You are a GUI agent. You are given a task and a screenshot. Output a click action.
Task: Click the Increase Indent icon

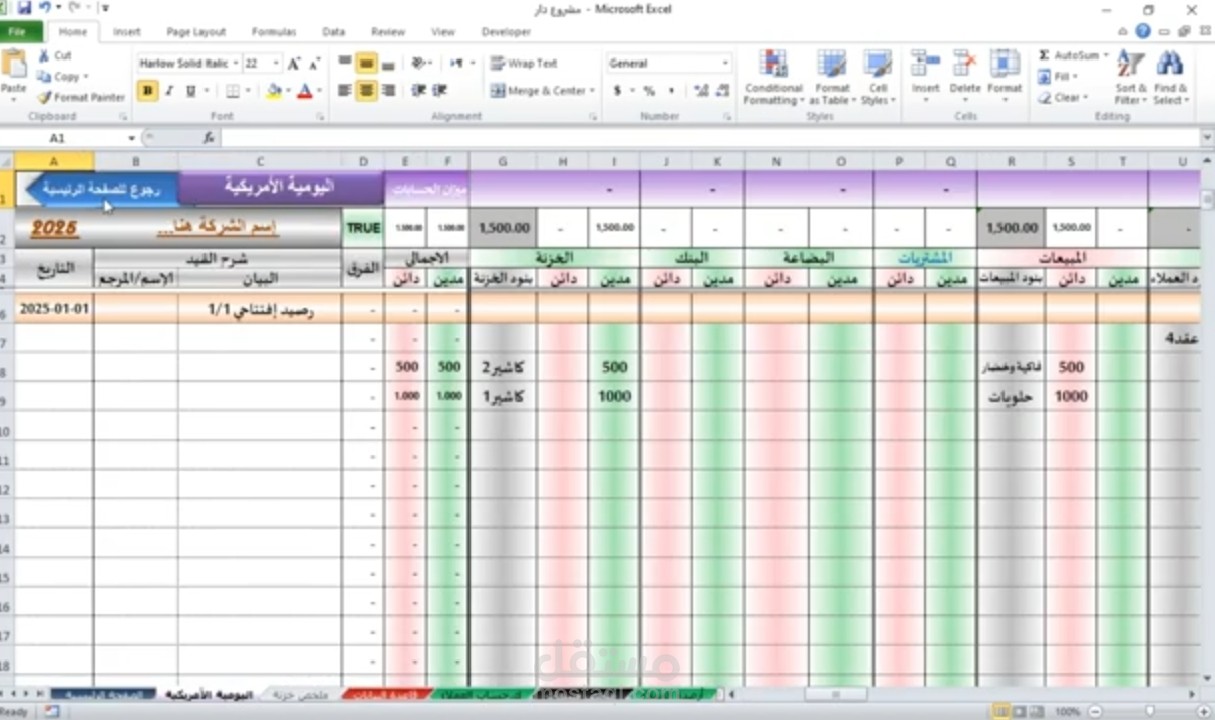coord(438,91)
